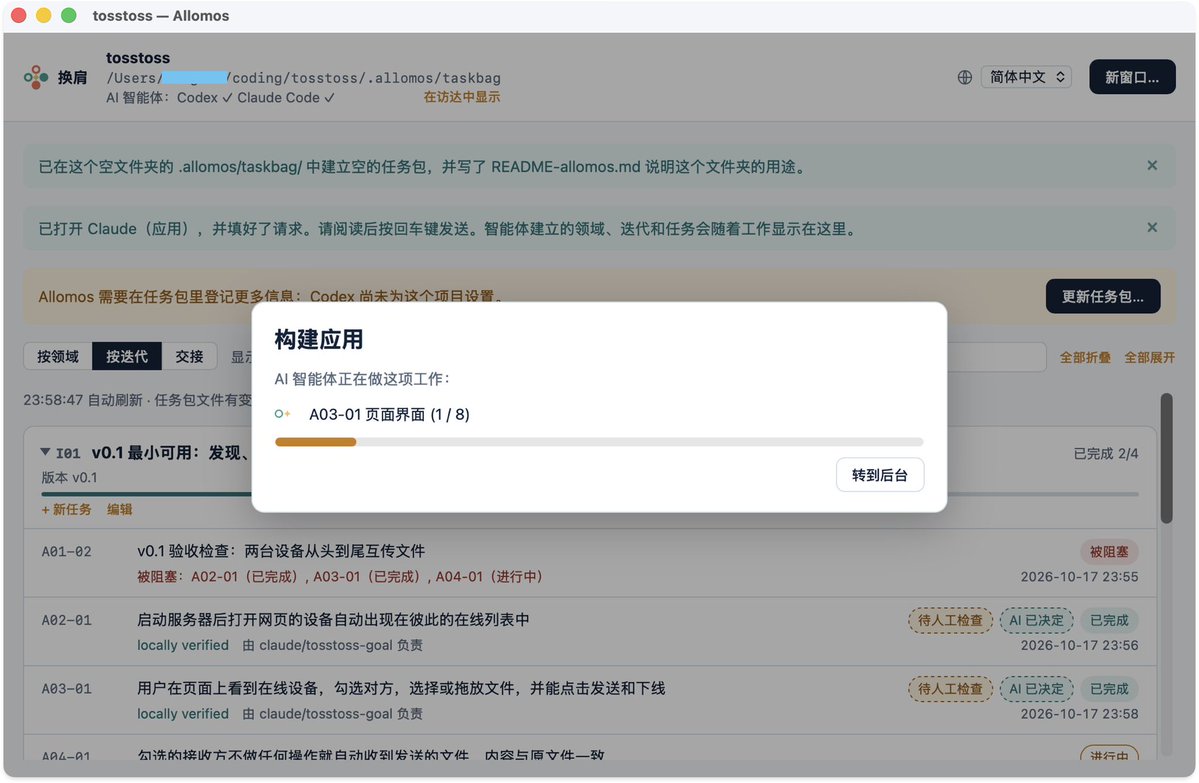The width and height of the screenshot is (1199, 783).
Task: Click the 被阻塞 status badge on A01-02
Action: [x=1109, y=551]
